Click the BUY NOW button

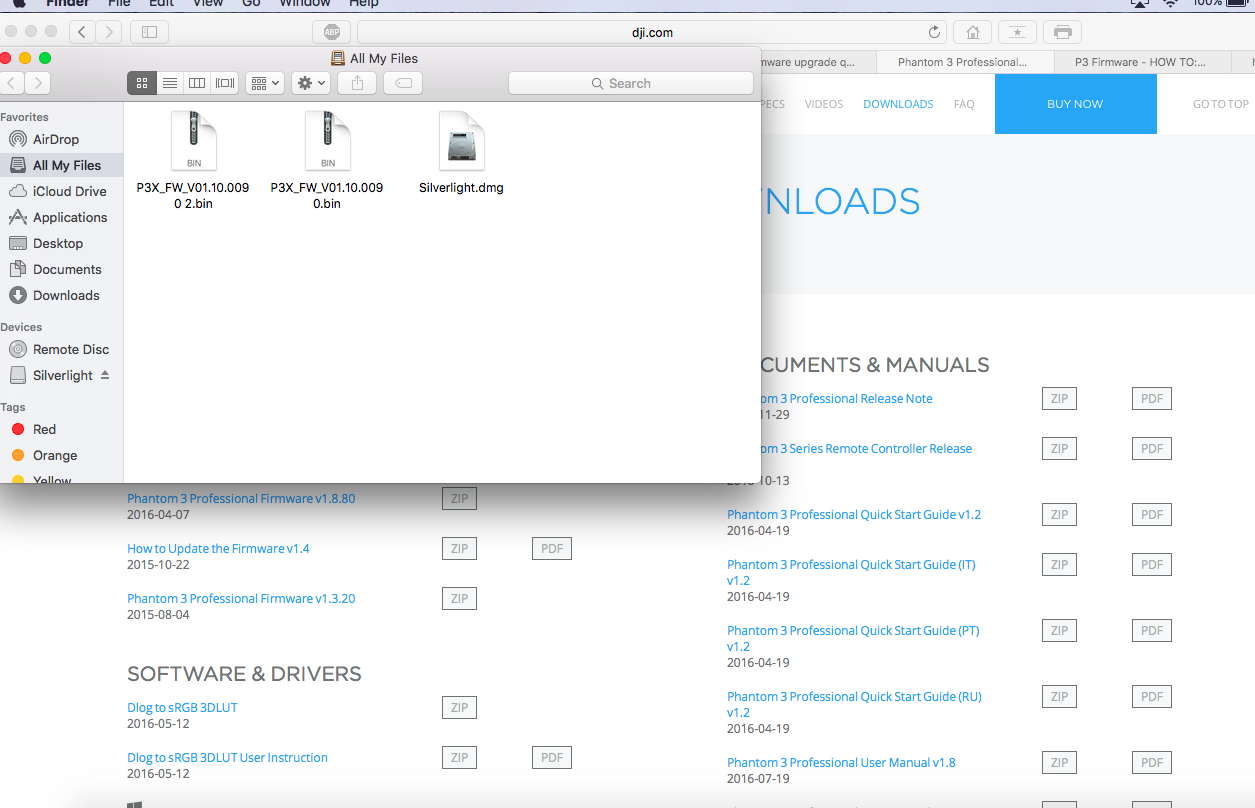click(x=1075, y=104)
